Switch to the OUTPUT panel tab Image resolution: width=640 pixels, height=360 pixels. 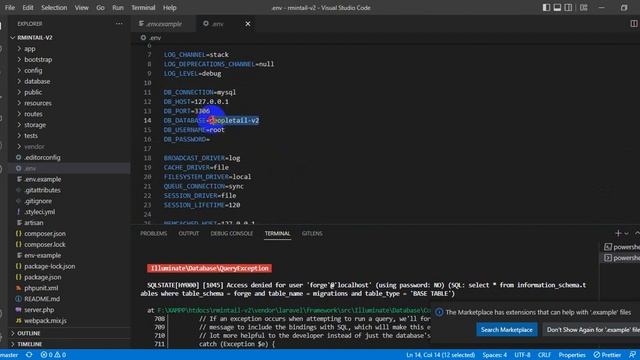(189, 233)
